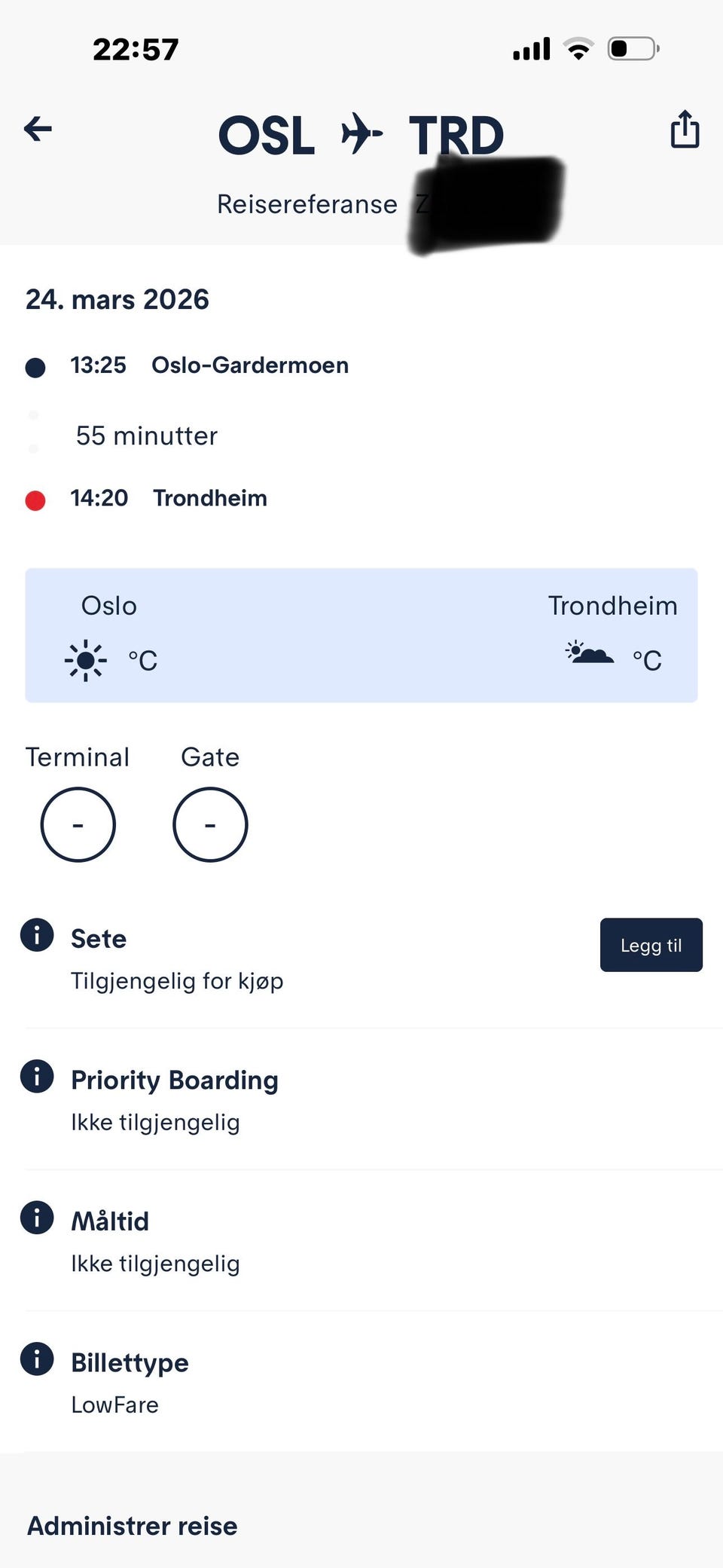The width and height of the screenshot is (723, 1568).
Task: Tap the info icon beside Sete
Action: coord(37,935)
